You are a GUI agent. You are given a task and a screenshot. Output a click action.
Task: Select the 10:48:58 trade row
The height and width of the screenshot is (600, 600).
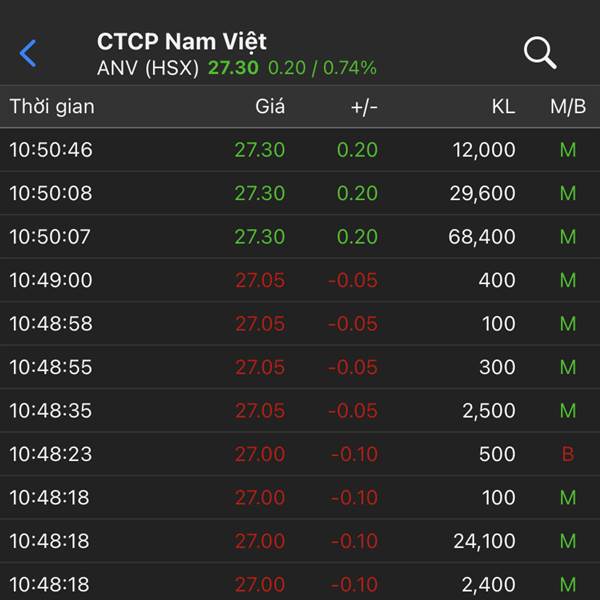click(300, 323)
